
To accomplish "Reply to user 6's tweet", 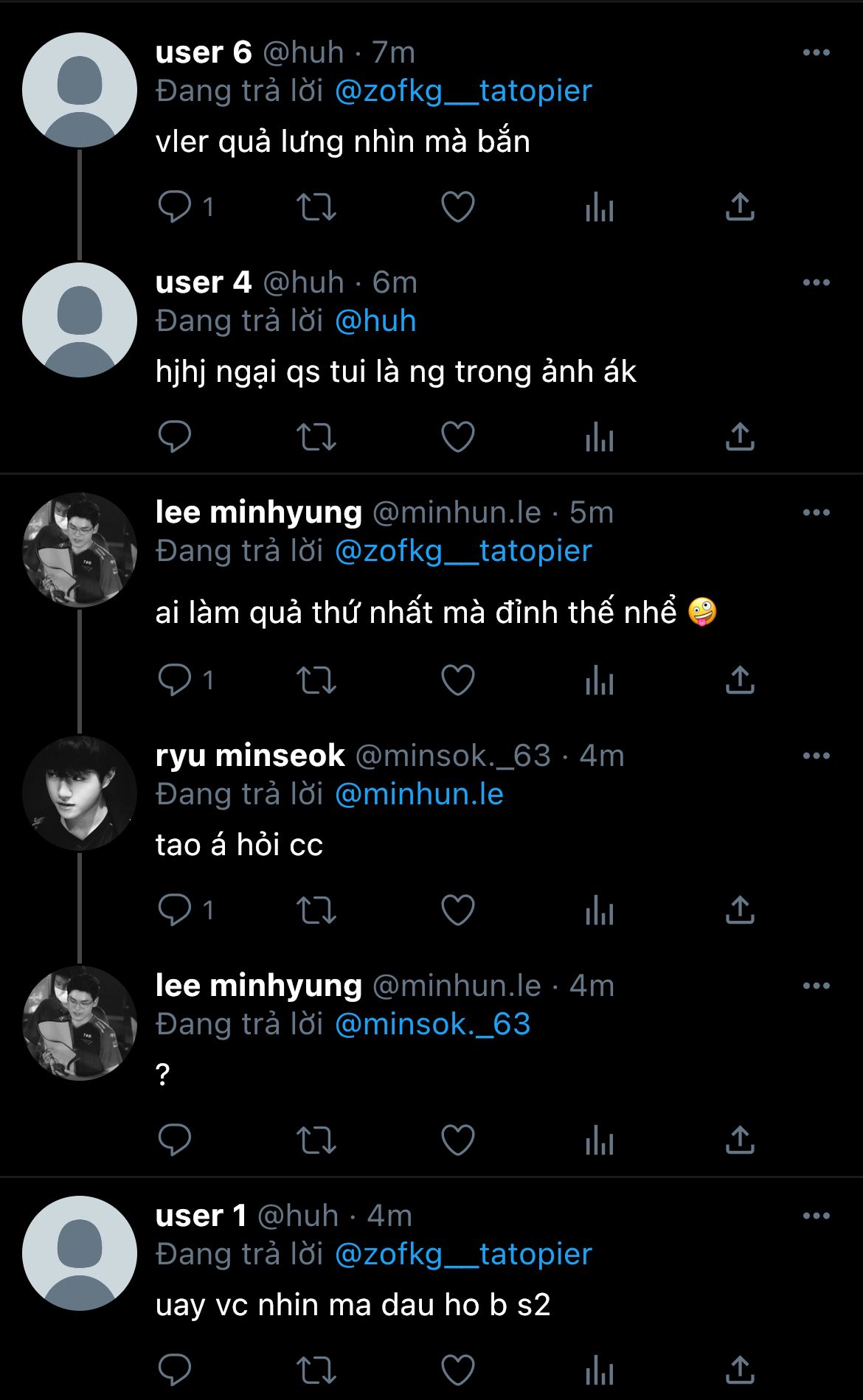I will 175,206.
